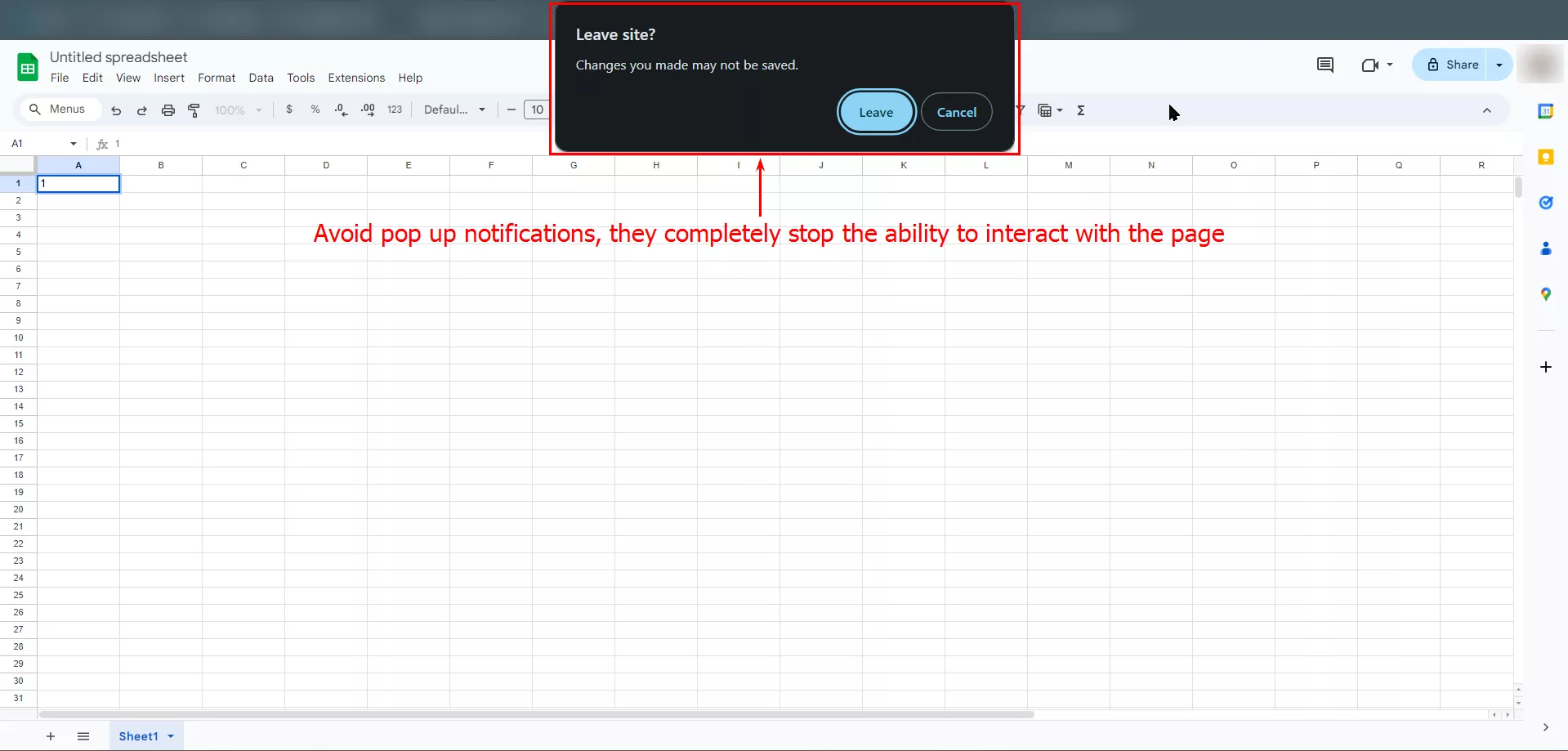Viewport: 1568px width, 751px height.
Task: Click the Name box showing A1
Action: tap(42, 144)
